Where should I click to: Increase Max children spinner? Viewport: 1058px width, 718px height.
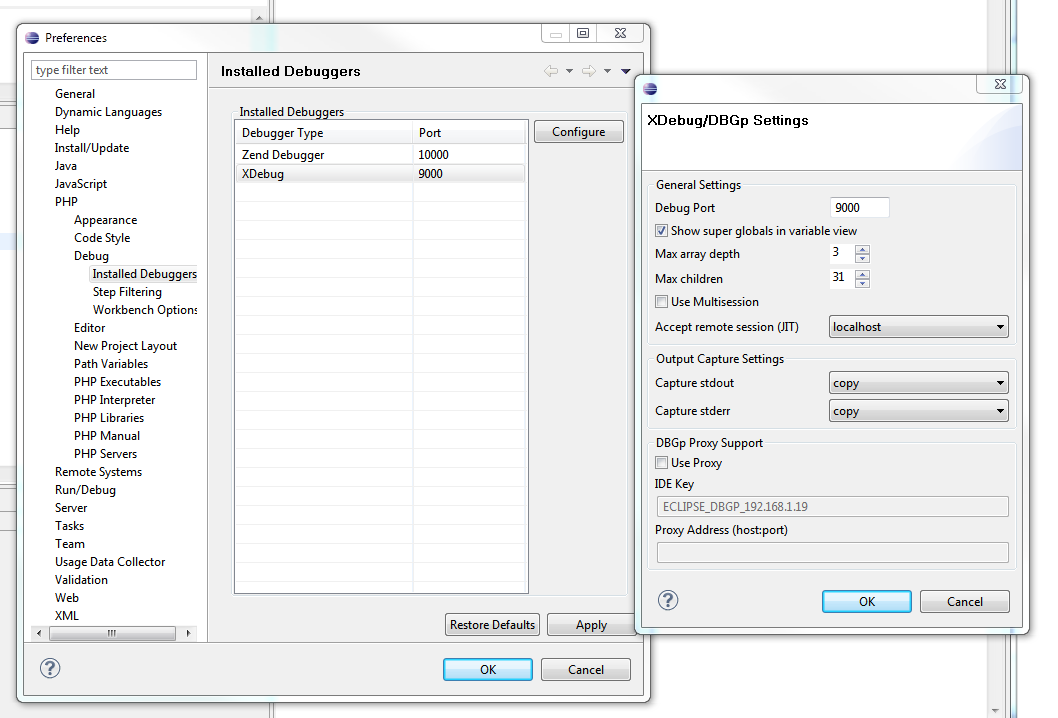pos(862,274)
